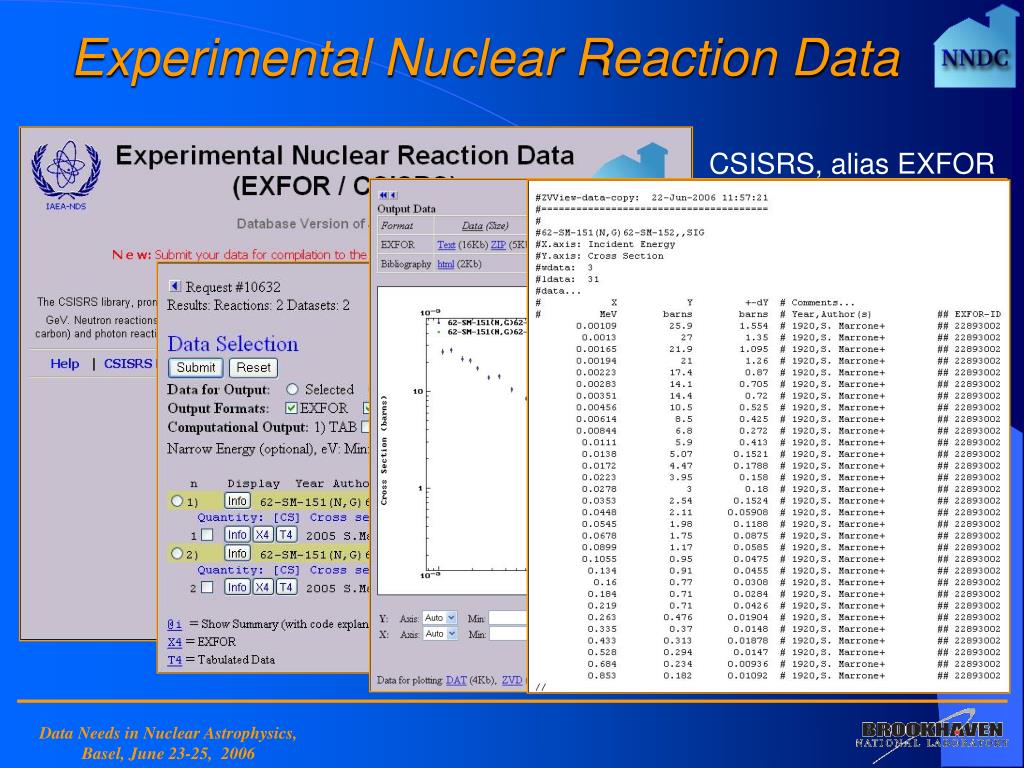
Task: Select the radio button for reaction 1)
Action: [x=176, y=501]
